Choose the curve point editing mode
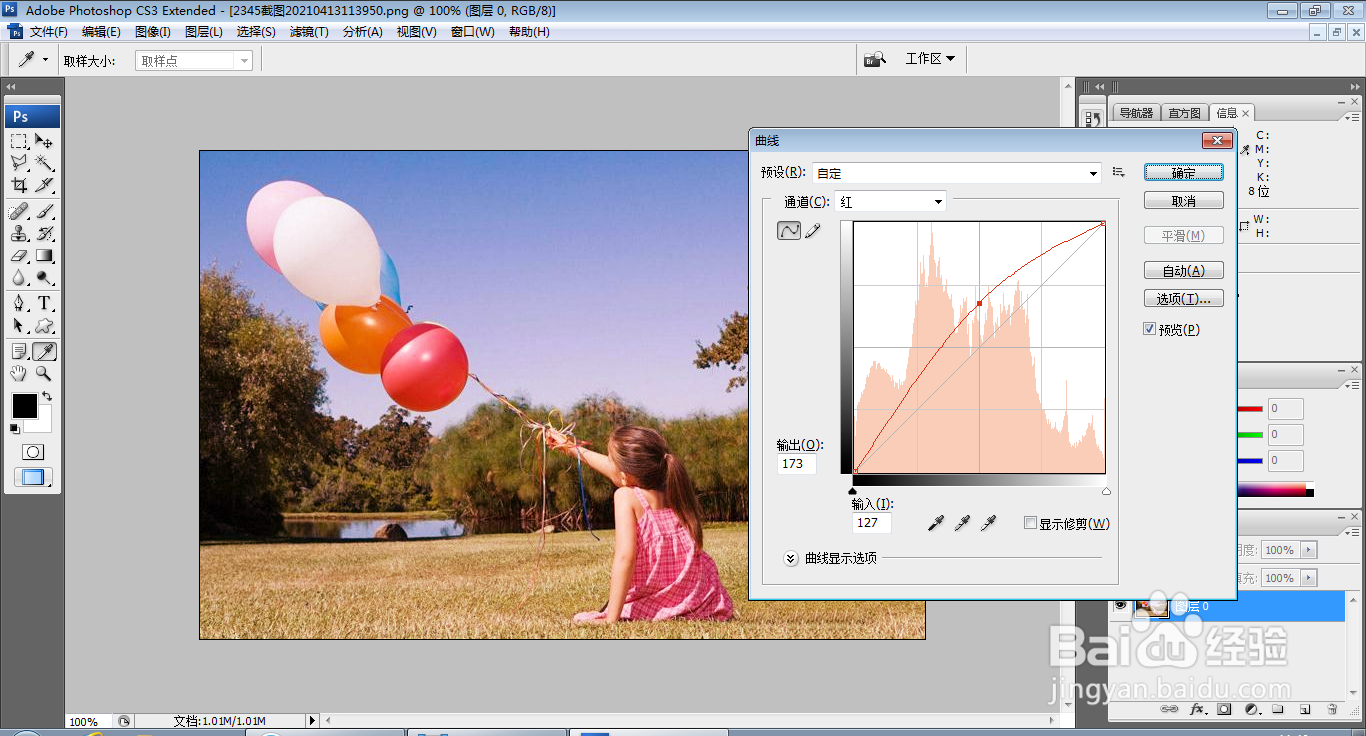1366x736 pixels. pyautogui.click(x=789, y=230)
